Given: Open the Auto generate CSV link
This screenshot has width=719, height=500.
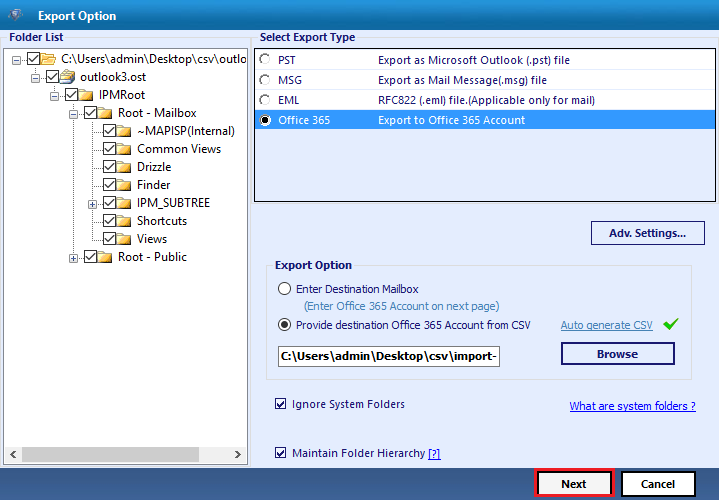Looking at the screenshot, I should coord(606,325).
